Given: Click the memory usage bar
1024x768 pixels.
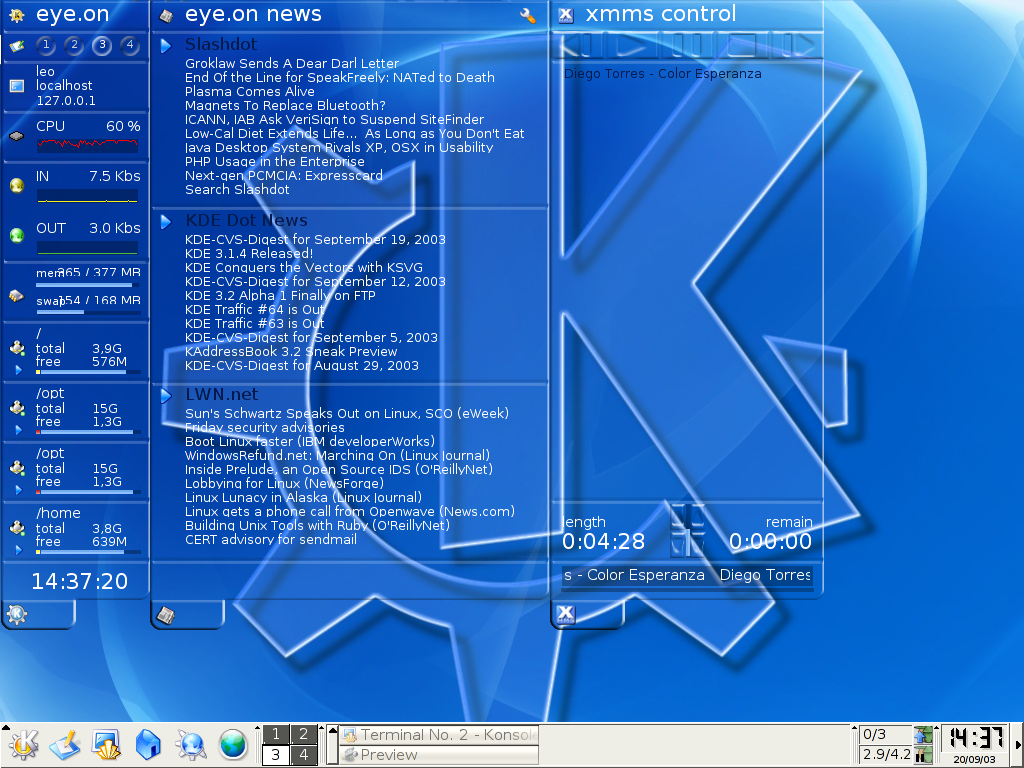Looking at the screenshot, I should pos(88,285).
